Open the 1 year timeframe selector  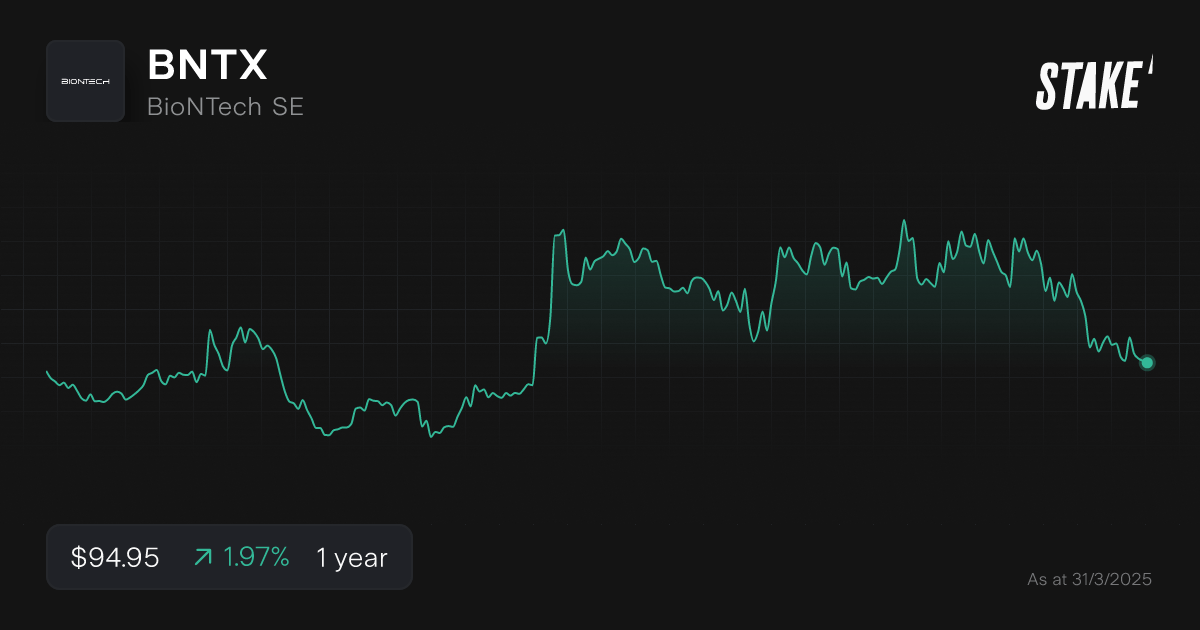click(352, 557)
